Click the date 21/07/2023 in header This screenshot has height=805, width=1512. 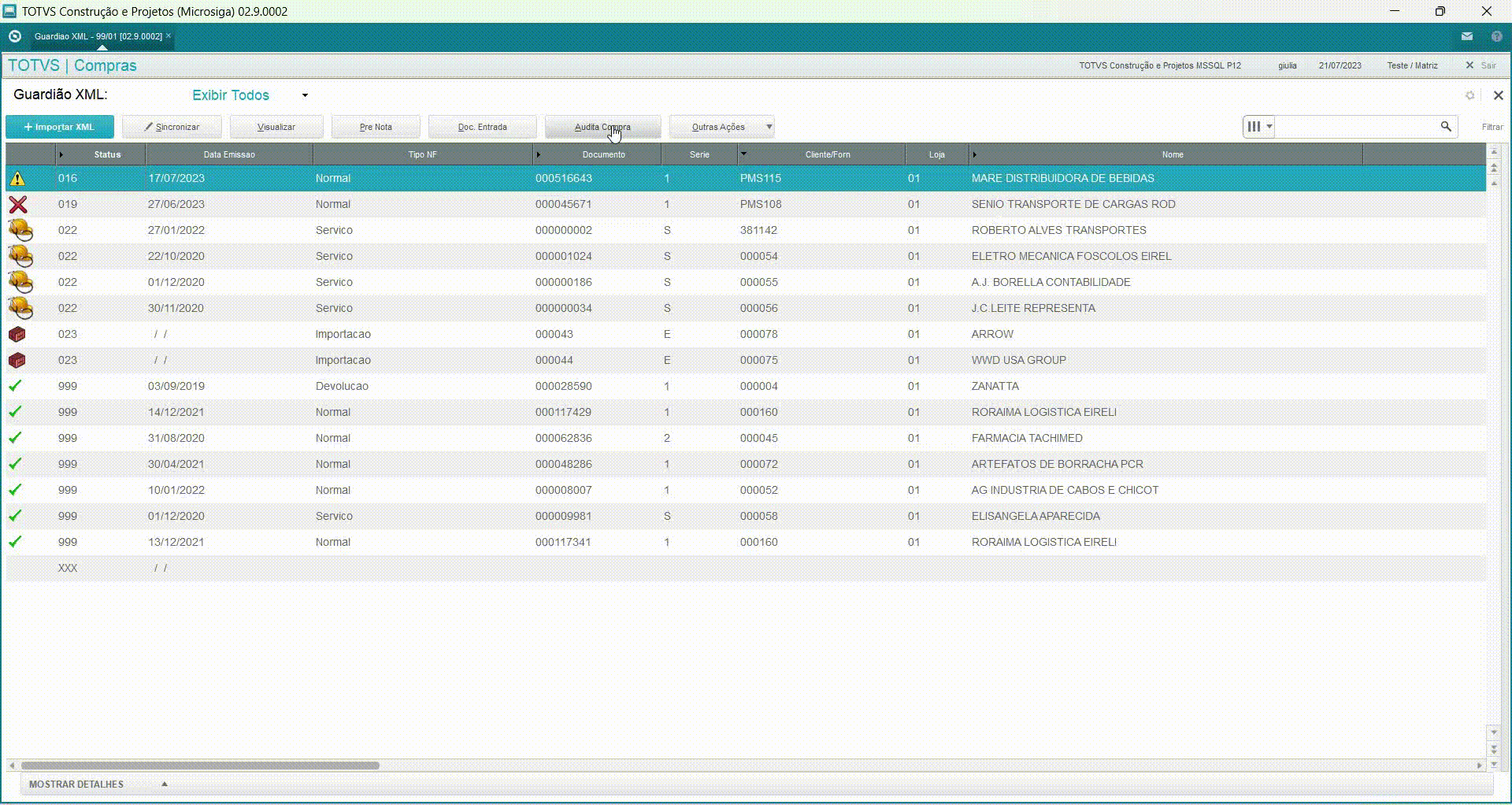(x=1340, y=65)
